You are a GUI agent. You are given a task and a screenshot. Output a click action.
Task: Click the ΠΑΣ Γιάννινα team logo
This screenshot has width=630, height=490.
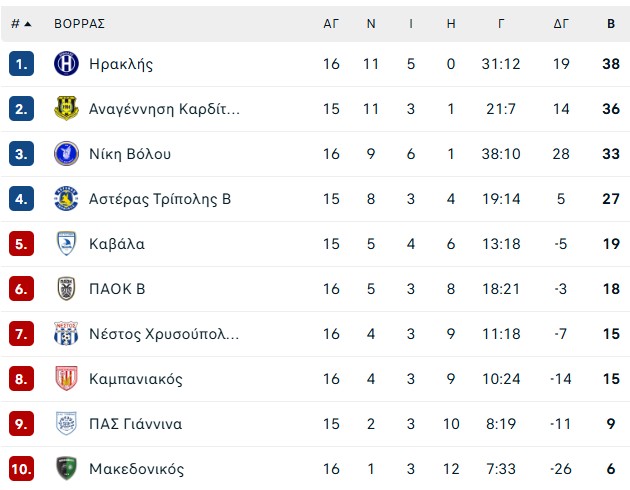pyautogui.click(x=66, y=424)
